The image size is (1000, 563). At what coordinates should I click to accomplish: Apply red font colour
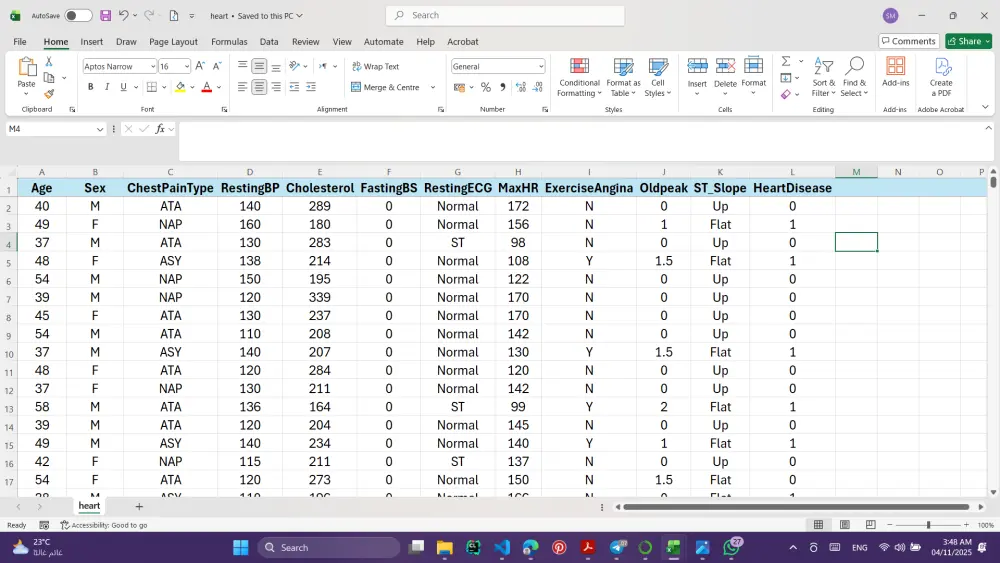pos(207,87)
